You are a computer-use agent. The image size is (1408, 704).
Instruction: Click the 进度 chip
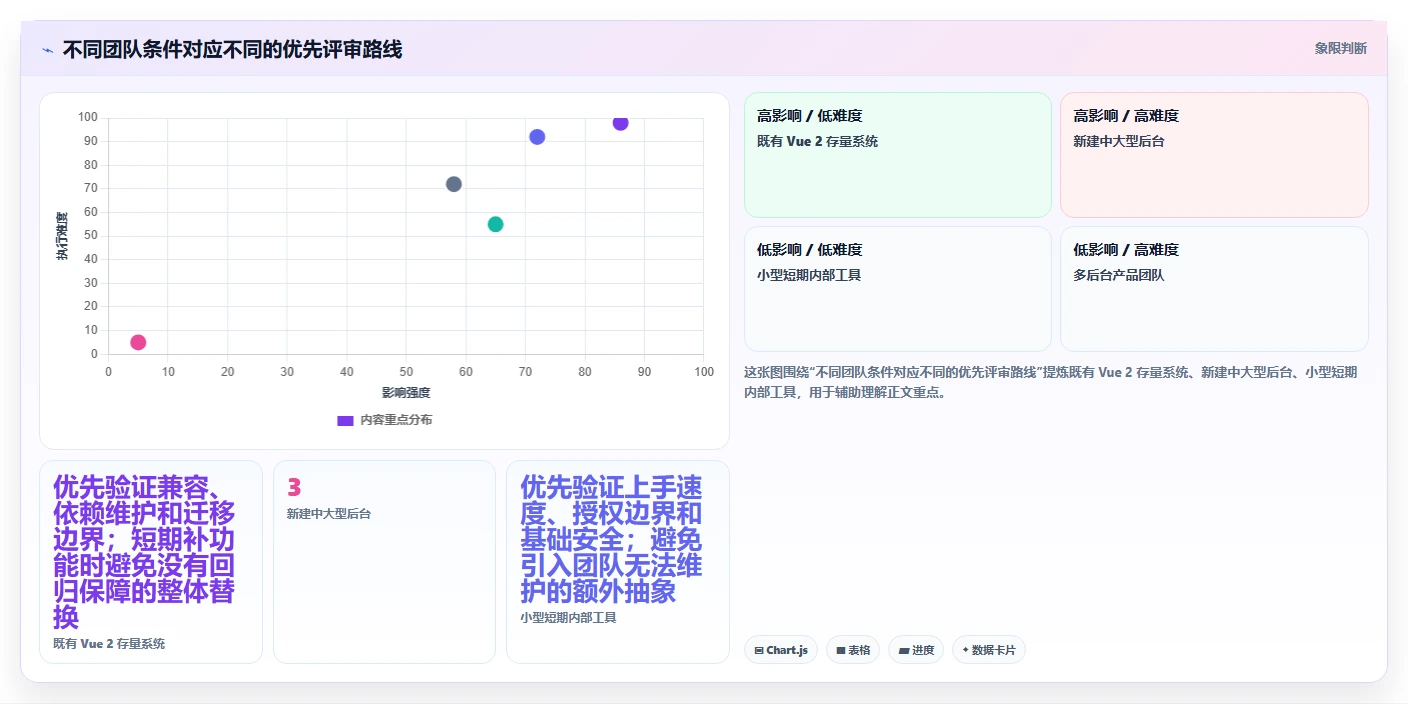click(916, 650)
